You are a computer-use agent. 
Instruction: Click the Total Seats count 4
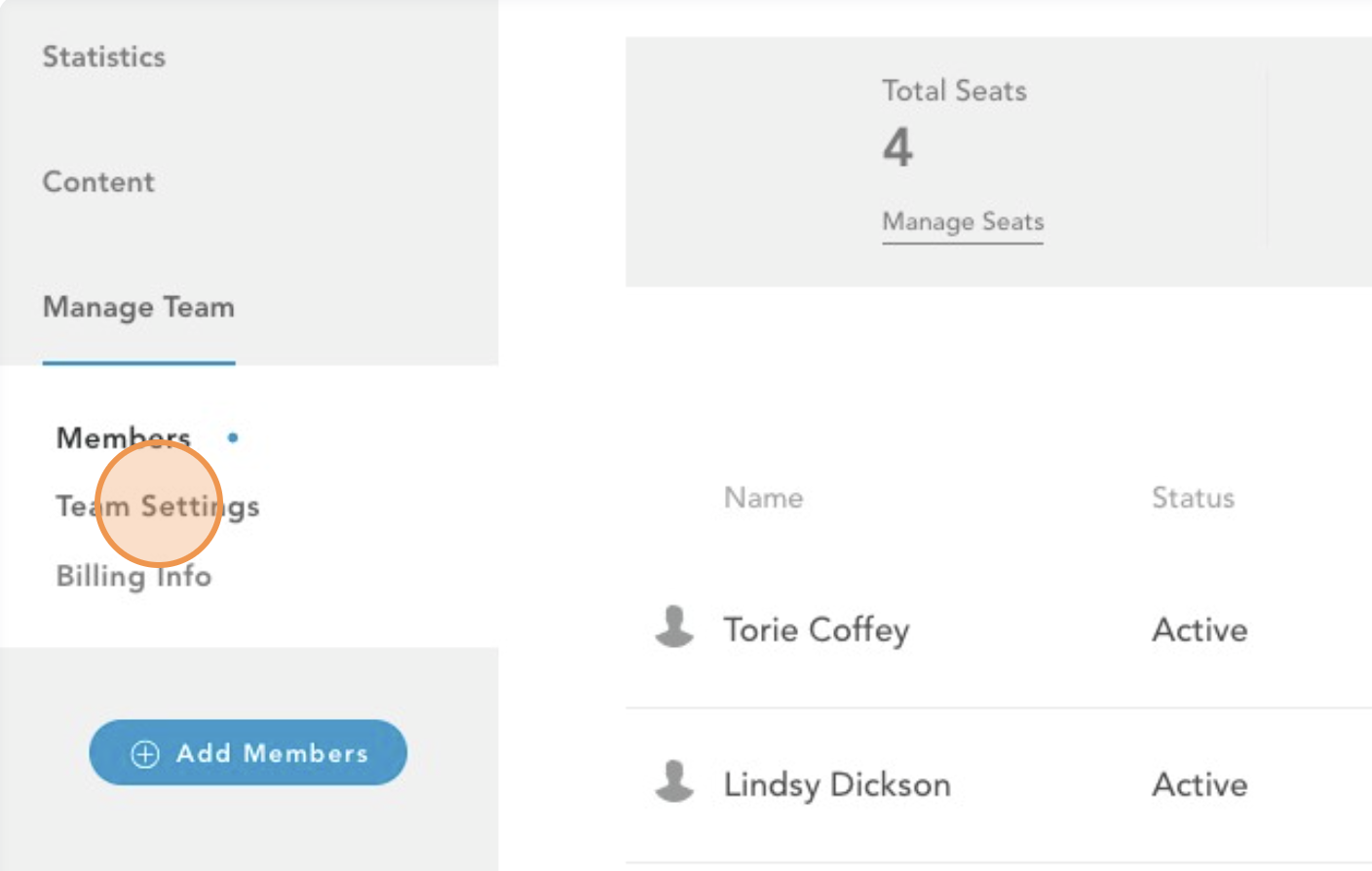898,147
